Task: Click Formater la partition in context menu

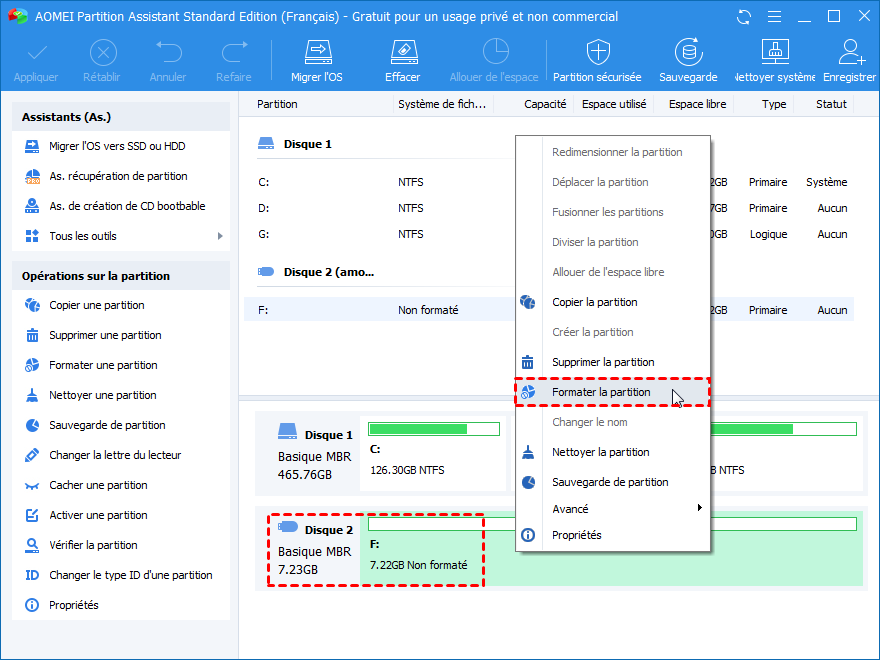Action: coord(613,392)
